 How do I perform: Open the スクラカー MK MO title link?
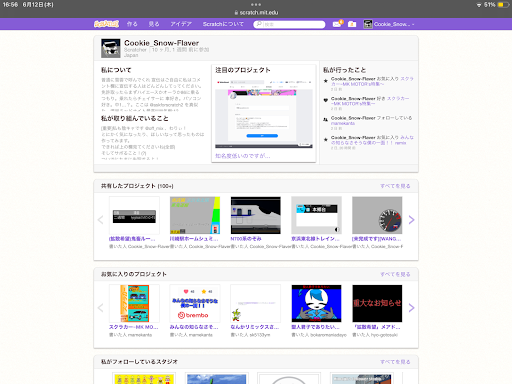tap(134, 327)
